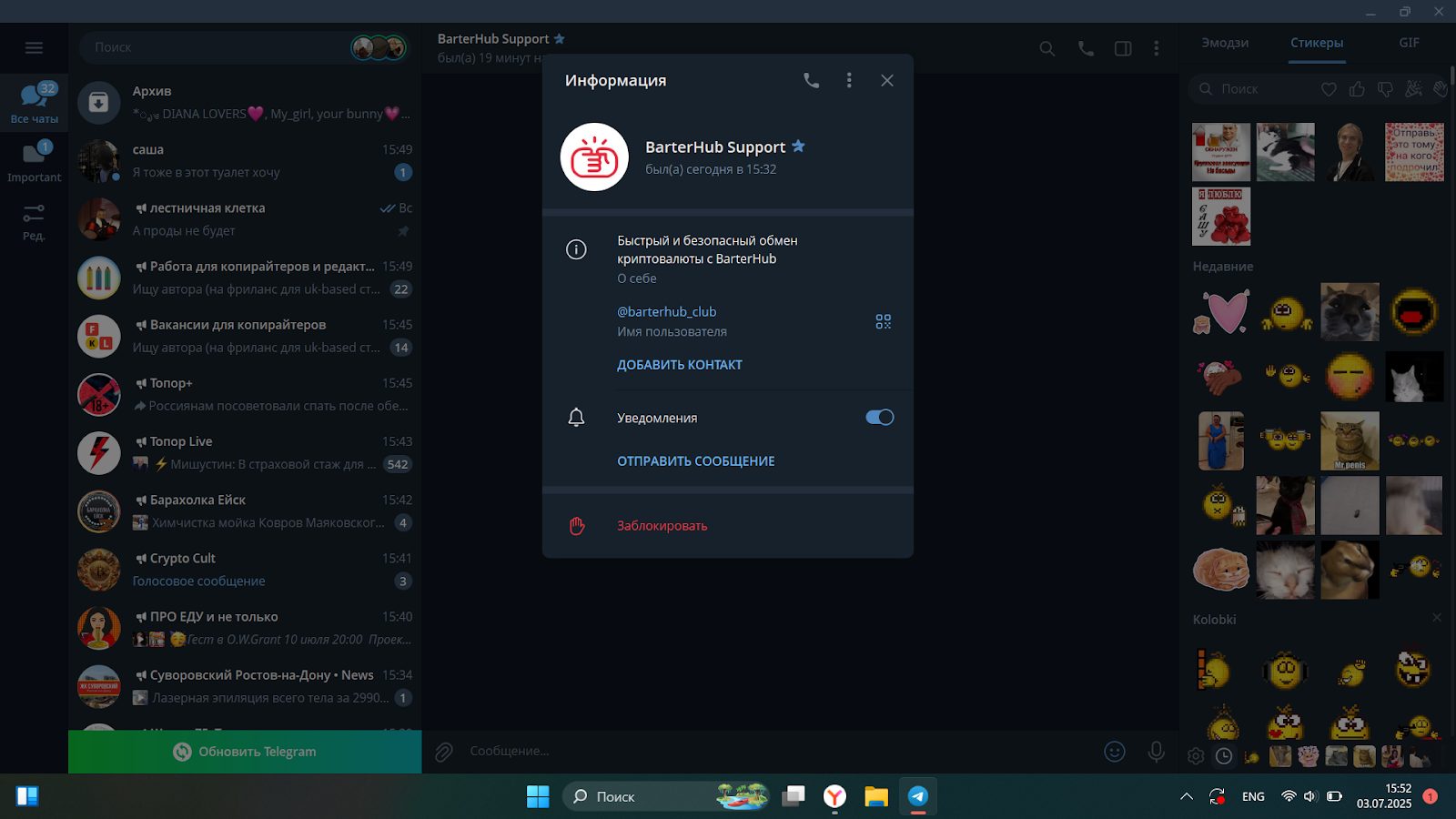Send the Mr.penis cat sticker
The width and height of the screenshot is (1456, 819).
pos(1350,441)
